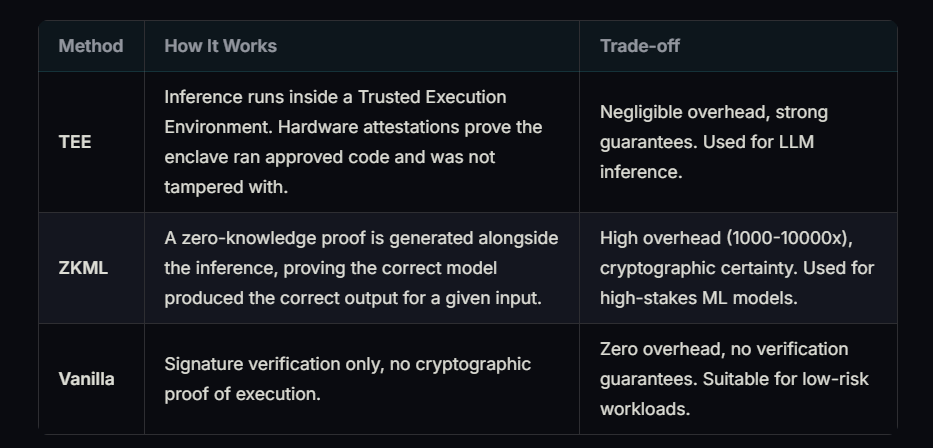Click the Trade-off column header
Image resolution: width=933 pixels, height=448 pixels.
coord(640,46)
